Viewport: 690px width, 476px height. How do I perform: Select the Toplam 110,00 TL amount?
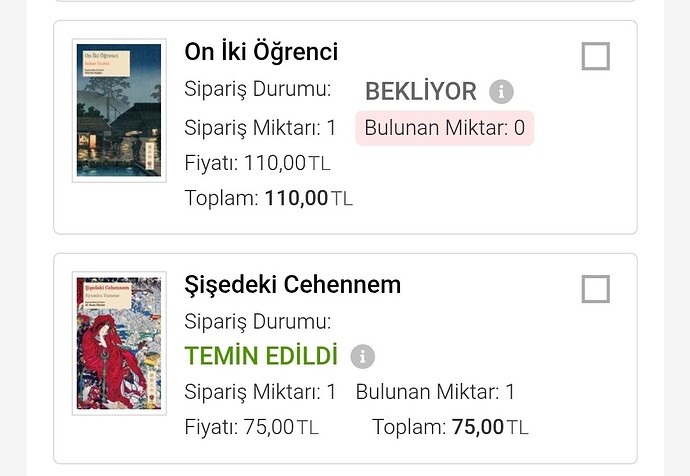pyautogui.click(x=268, y=198)
